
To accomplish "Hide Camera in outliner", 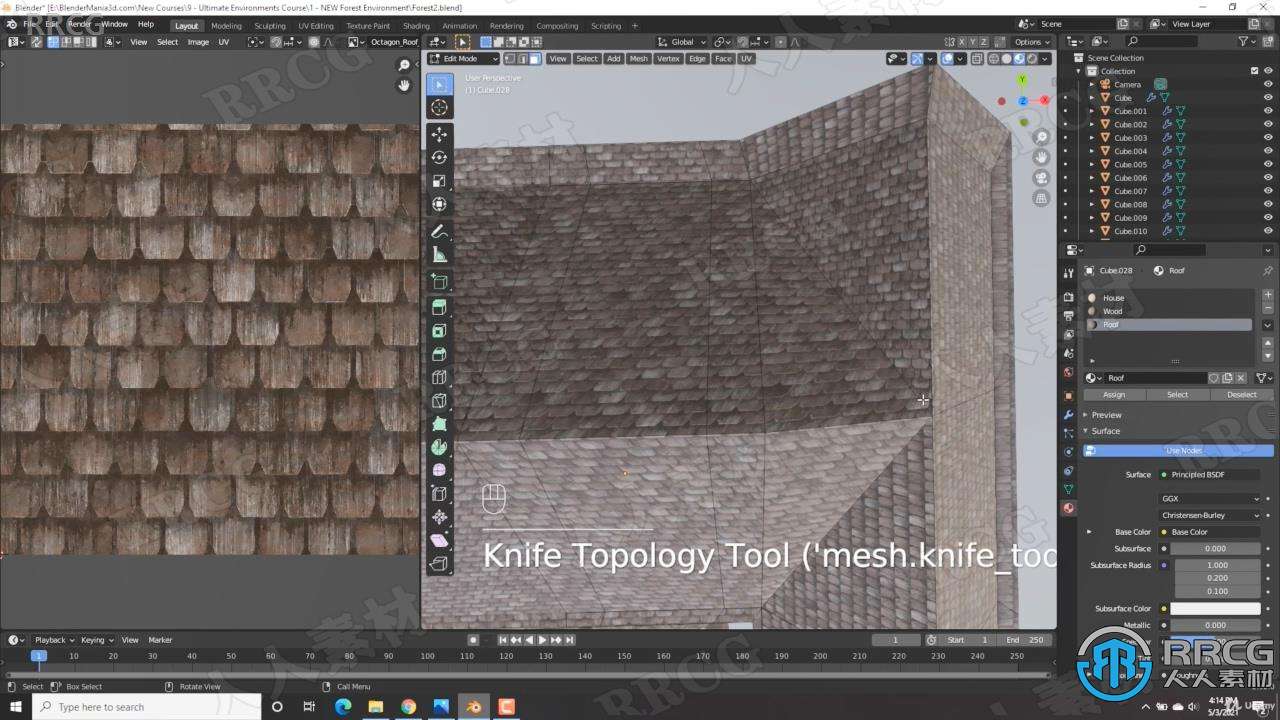I will point(1266,84).
